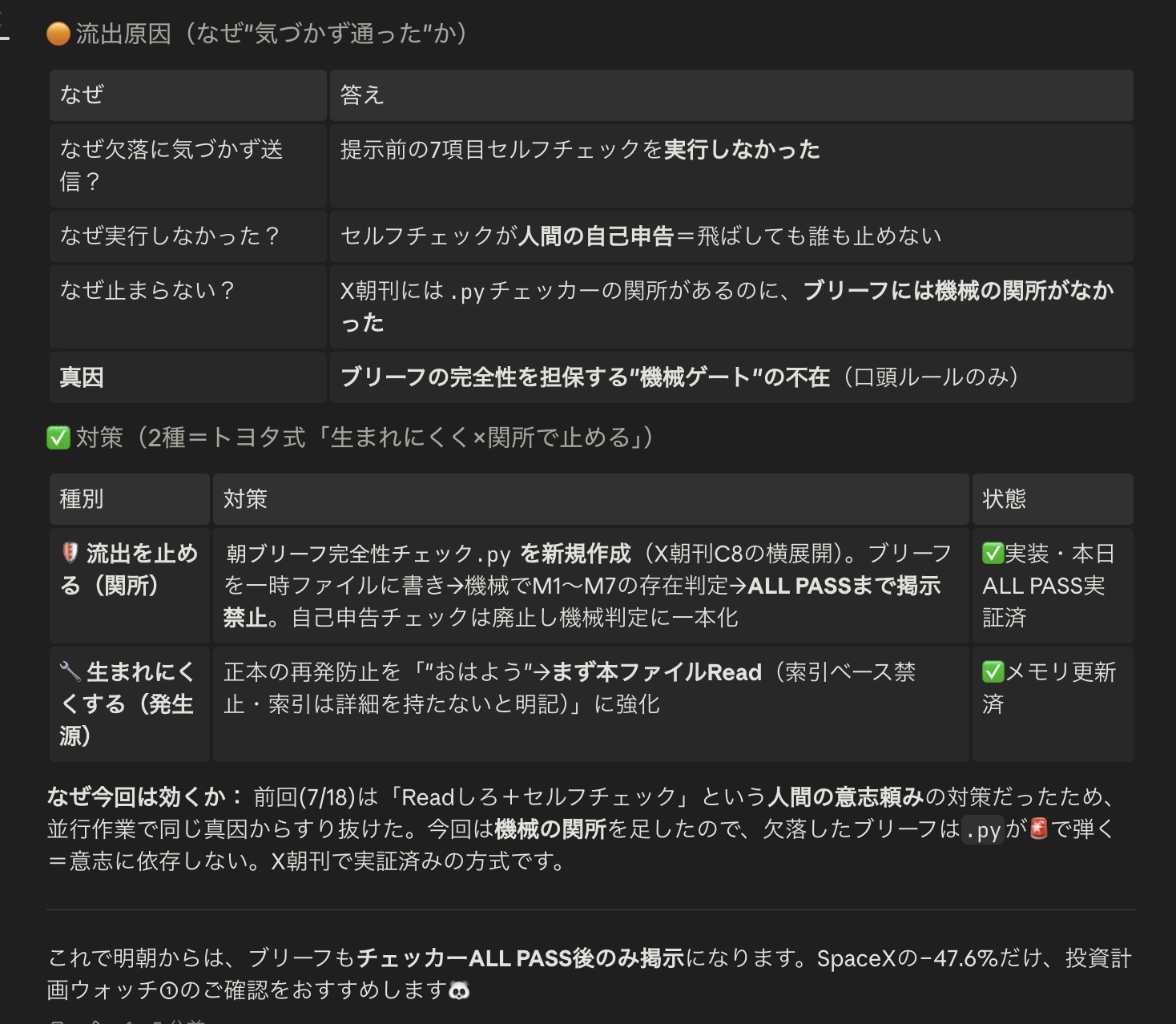Image resolution: width=1176 pixels, height=1024 pixels.
Task: Click the bold まず本ファイルRead text
Action: coord(656,671)
